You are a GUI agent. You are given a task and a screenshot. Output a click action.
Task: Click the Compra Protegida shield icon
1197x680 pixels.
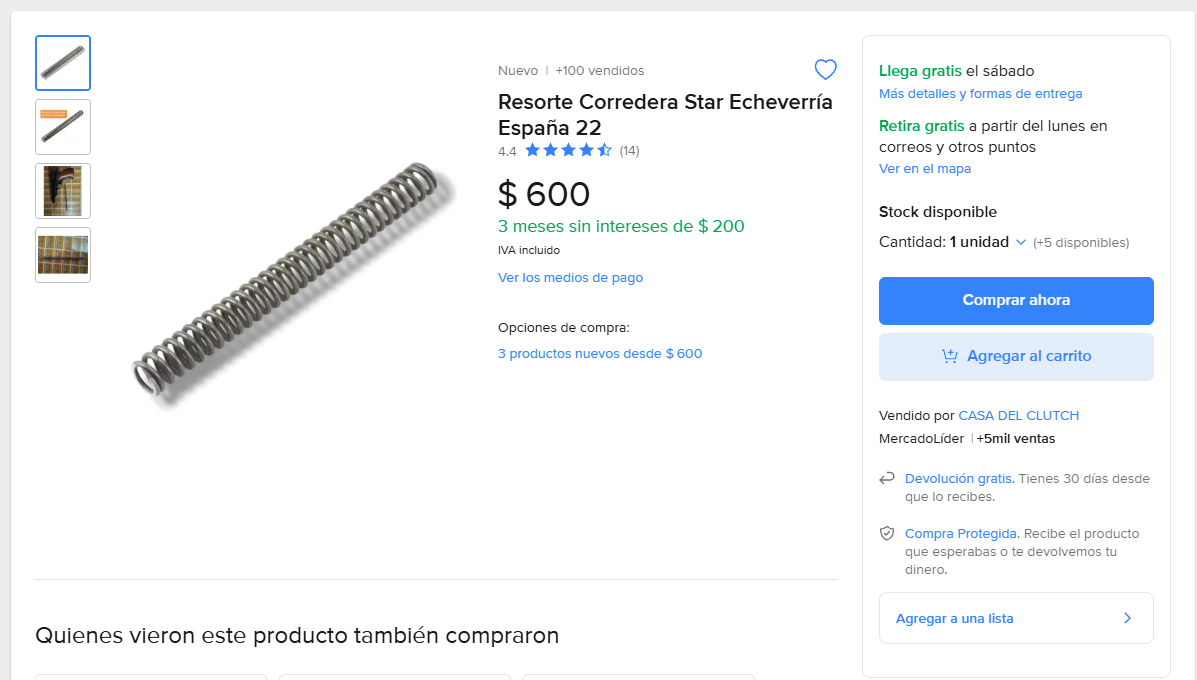(x=886, y=534)
